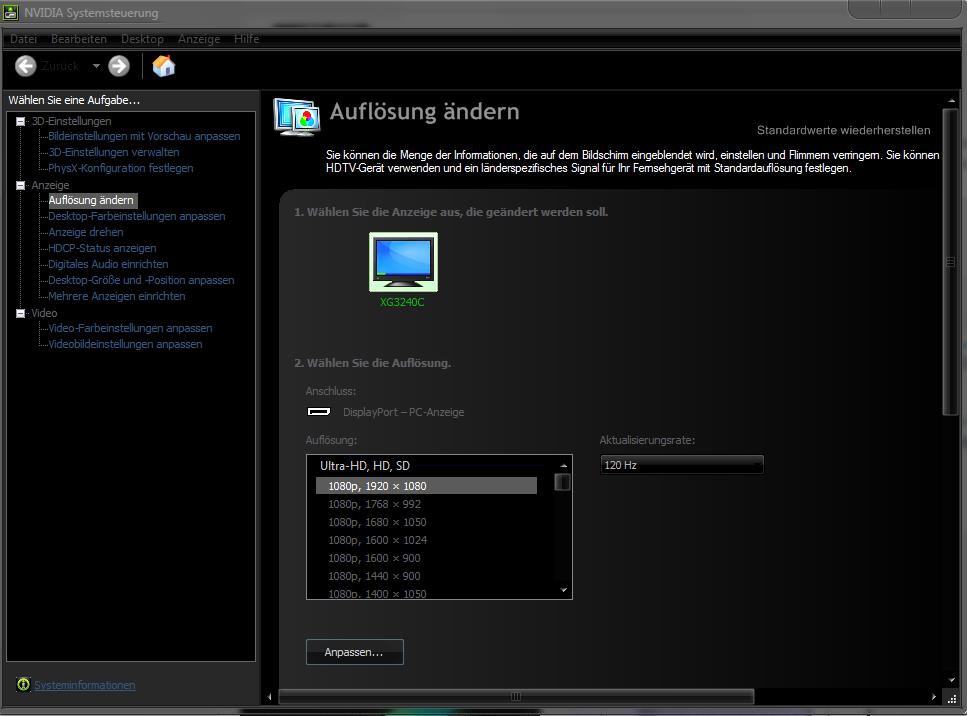Click the resolution list scroll-down arrow
This screenshot has width=967, height=716.
pos(563,590)
